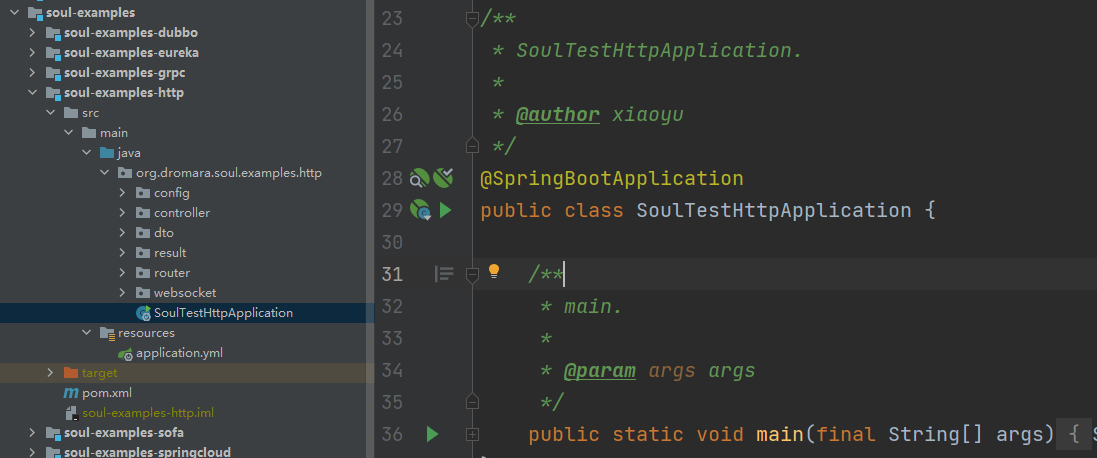Click the @author tag link
1097x458 pixels.
point(558,115)
